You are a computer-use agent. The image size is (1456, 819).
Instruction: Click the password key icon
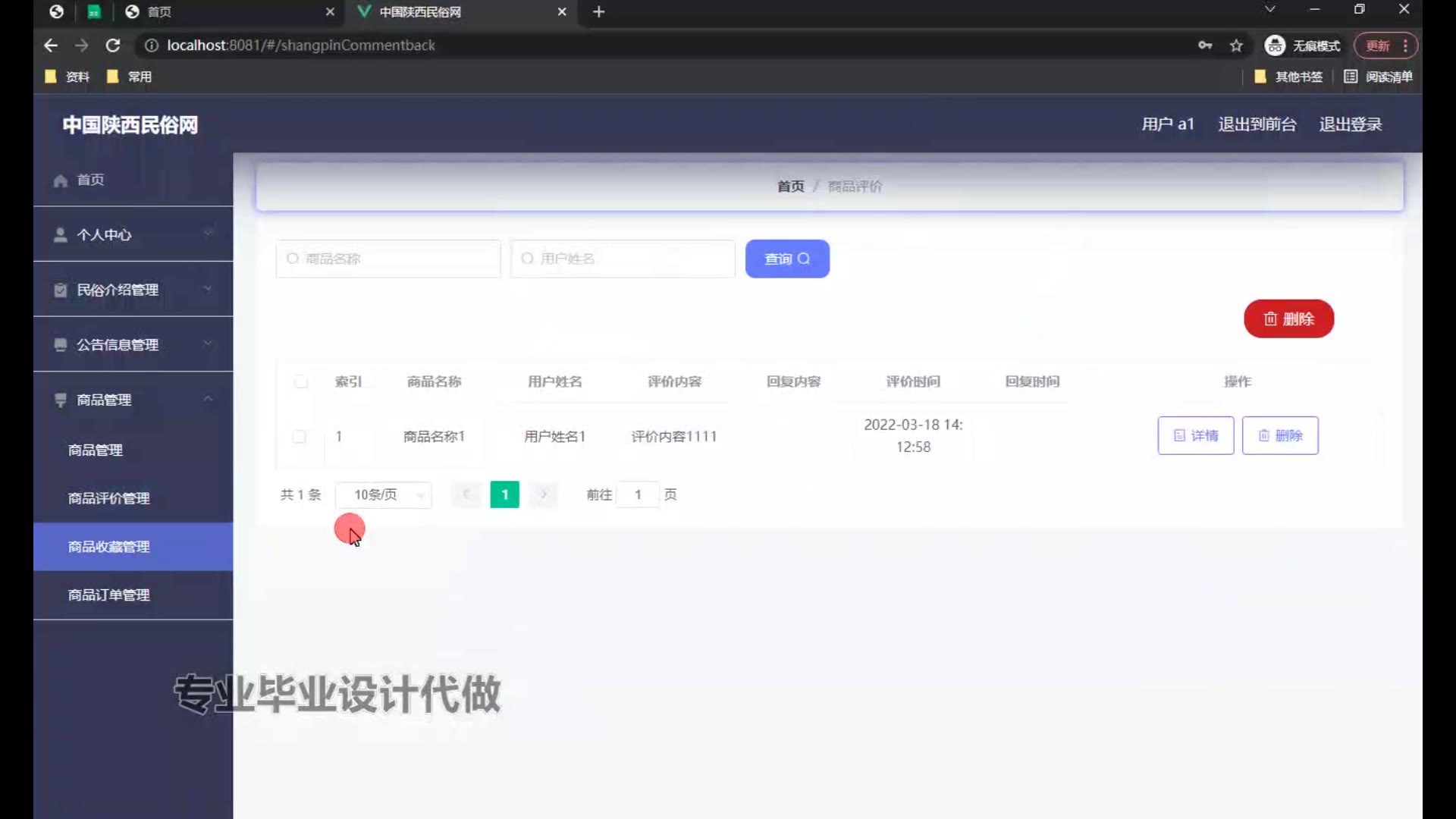(x=1205, y=45)
